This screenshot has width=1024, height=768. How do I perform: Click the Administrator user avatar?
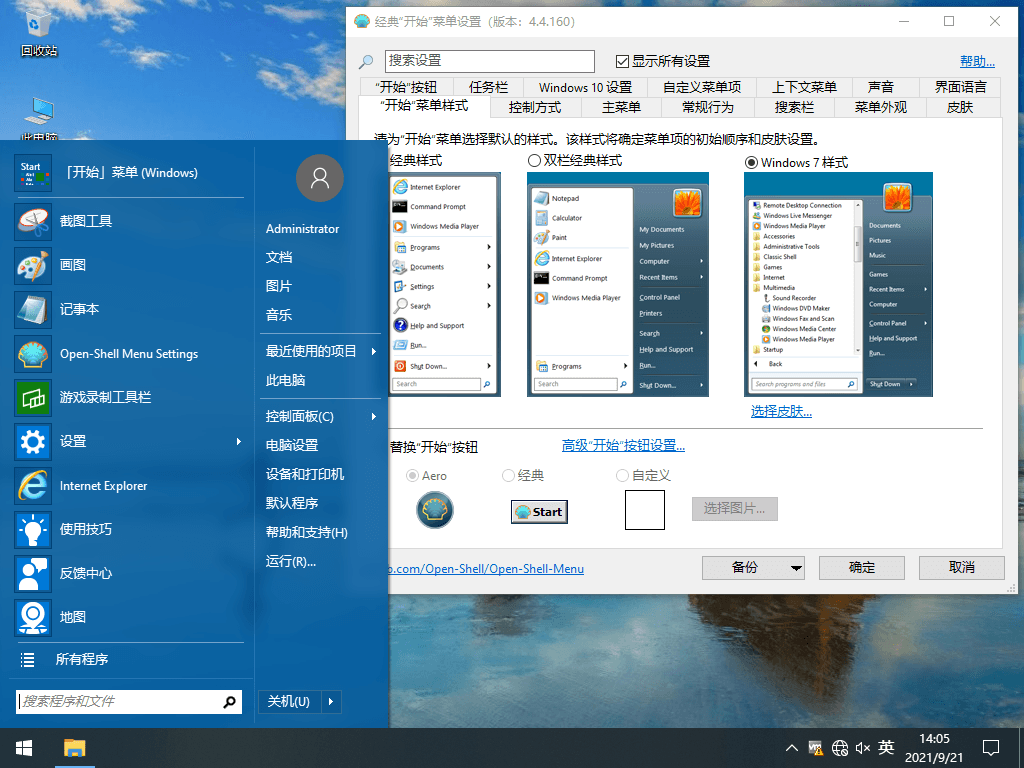click(x=319, y=178)
